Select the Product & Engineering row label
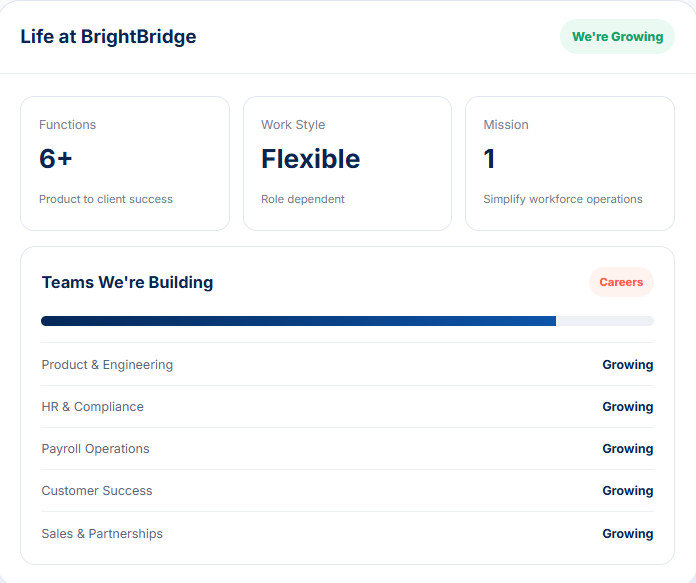 pos(107,365)
